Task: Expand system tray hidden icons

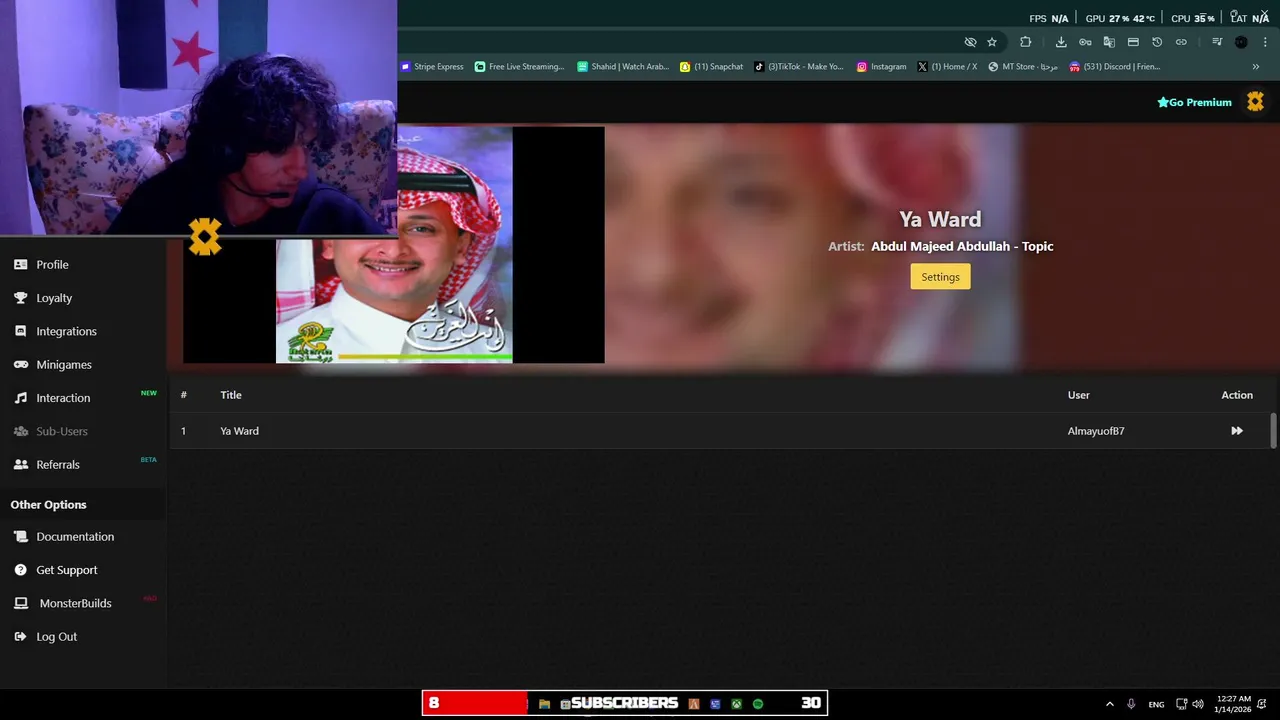Action: [1109, 704]
